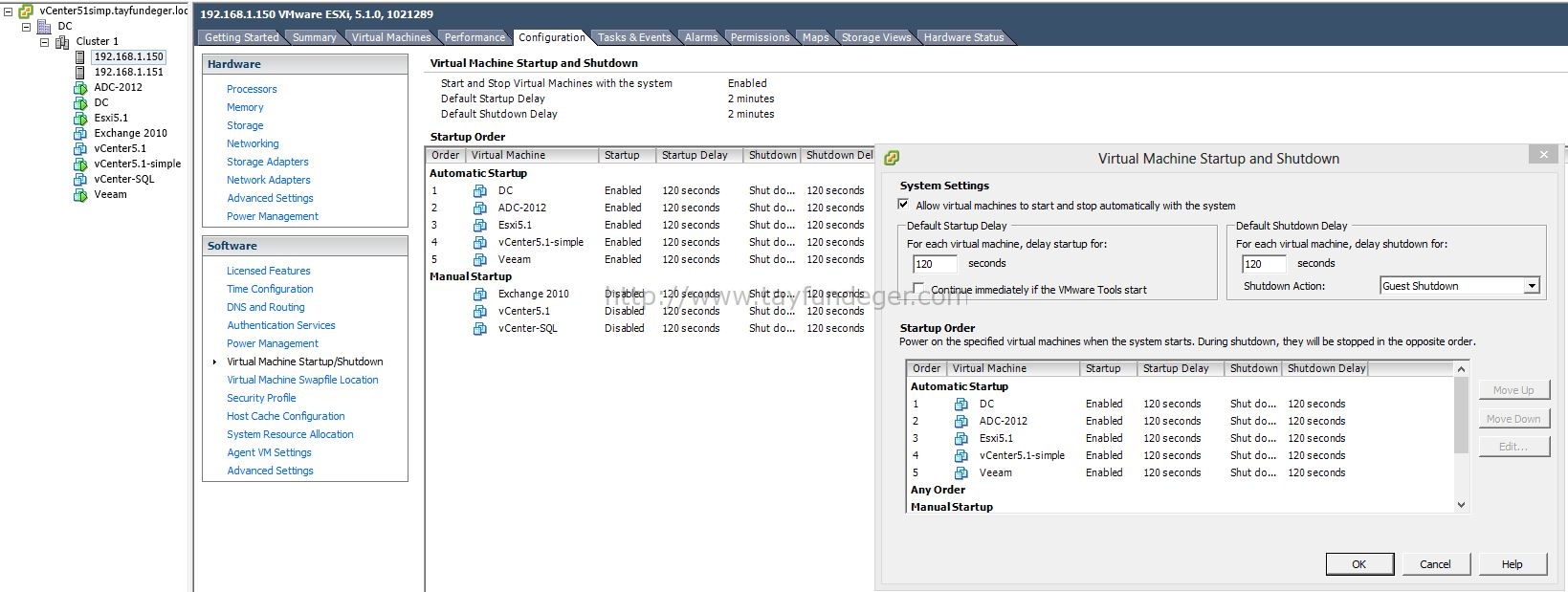This screenshot has height=592, width=1568.
Task: Click the Cluster 1 icon
Action: point(62,42)
